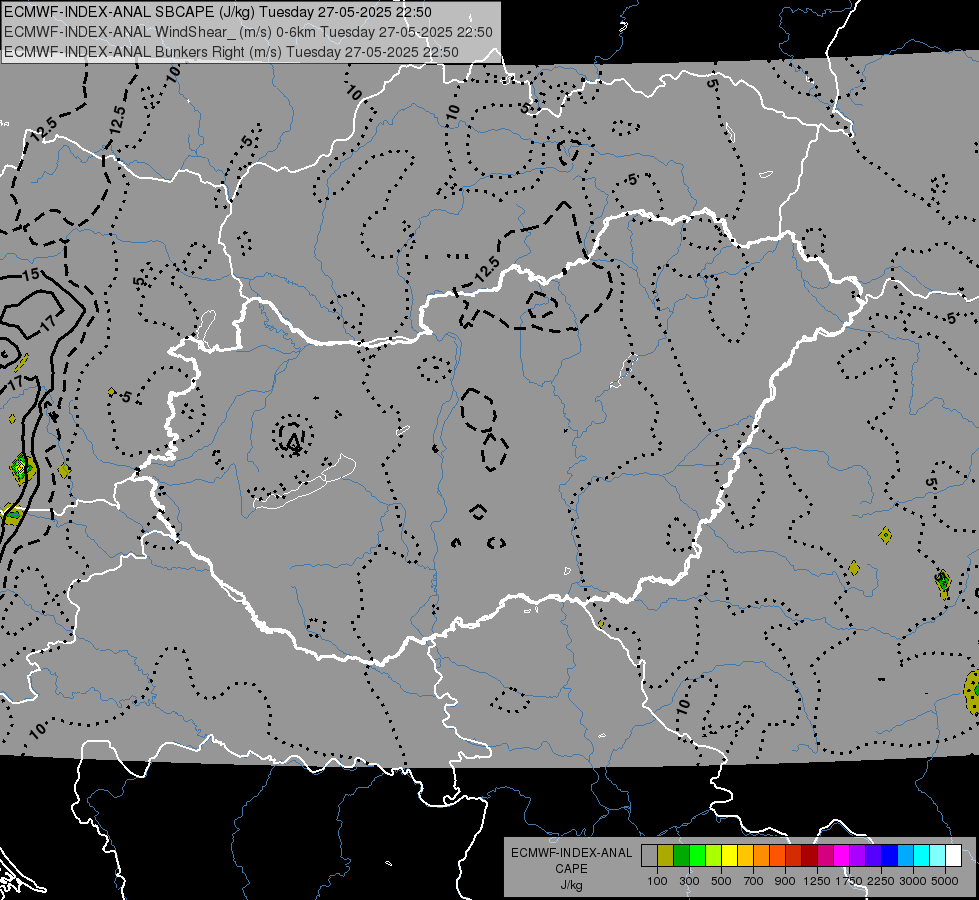This screenshot has width=979, height=900.
Task: Click the olive swatch right of 100 tick
Action: pos(666,855)
